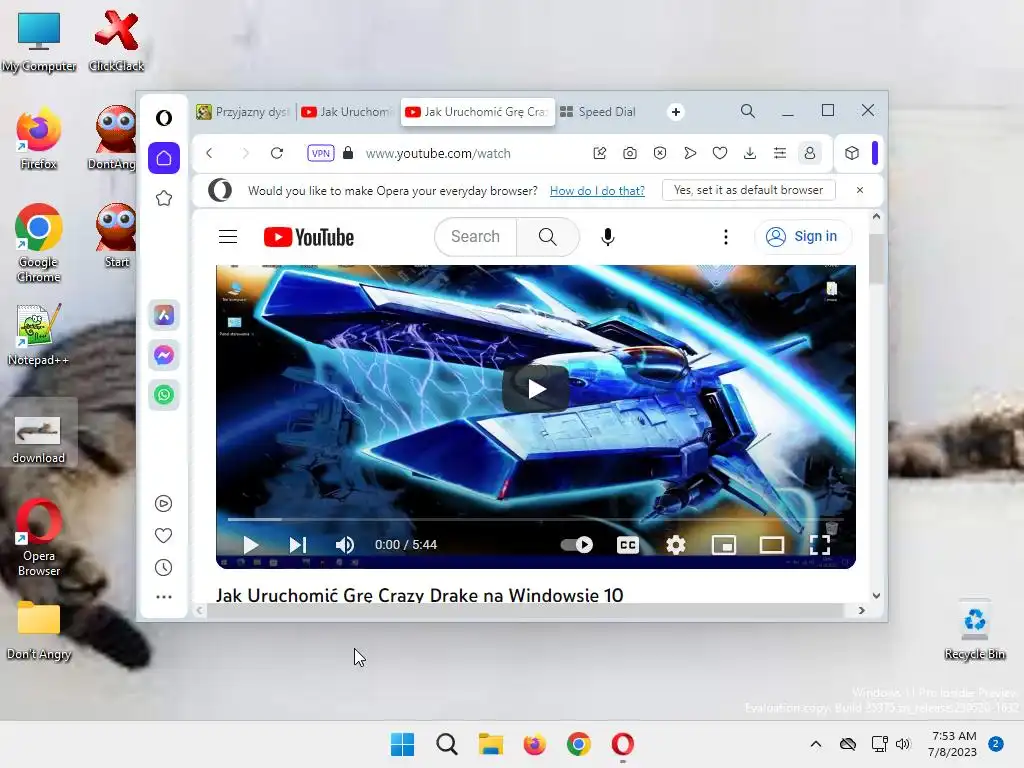Mute the video volume
1024x768 pixels.
pos(344,545)
